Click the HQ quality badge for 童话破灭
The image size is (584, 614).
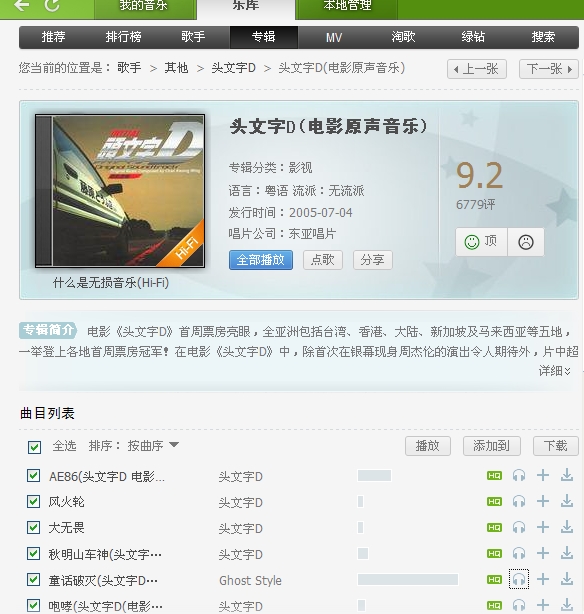point(494,580)
